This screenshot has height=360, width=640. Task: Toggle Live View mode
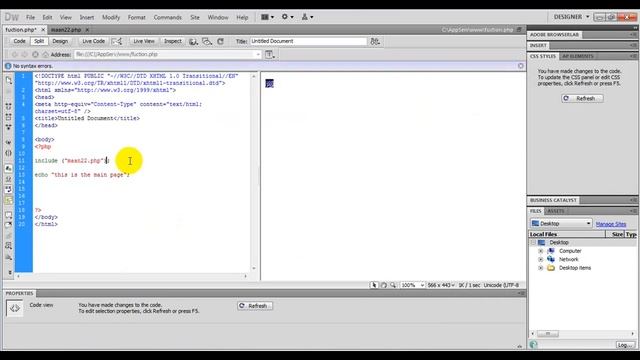(144, 41)
